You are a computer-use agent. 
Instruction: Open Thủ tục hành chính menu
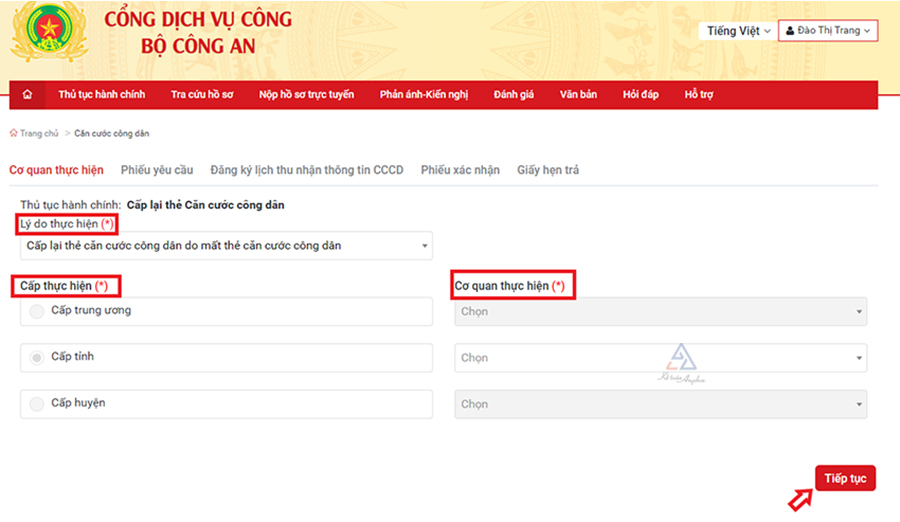tap(102, 95)
